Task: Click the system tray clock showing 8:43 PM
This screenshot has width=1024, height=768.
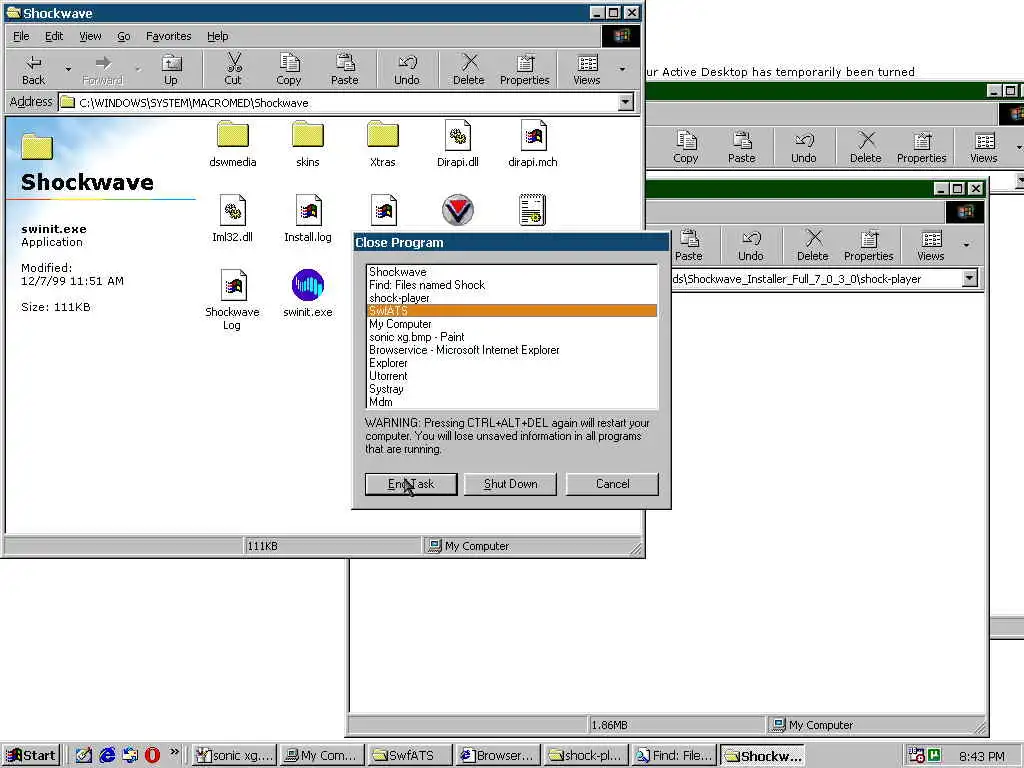Action: pos(982,756)
